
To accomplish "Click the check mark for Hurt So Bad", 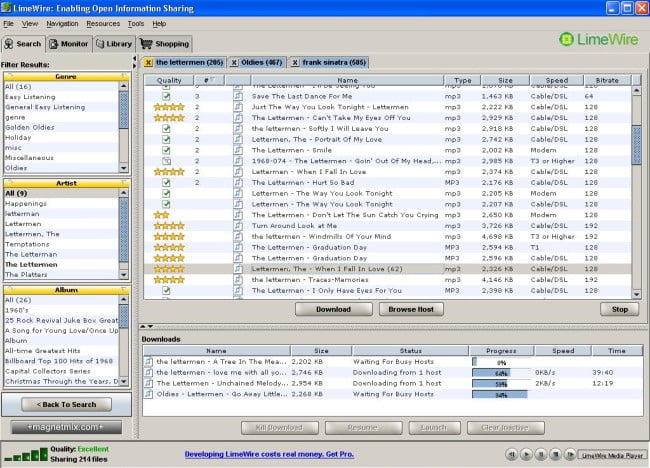I will tap(166, 182).
